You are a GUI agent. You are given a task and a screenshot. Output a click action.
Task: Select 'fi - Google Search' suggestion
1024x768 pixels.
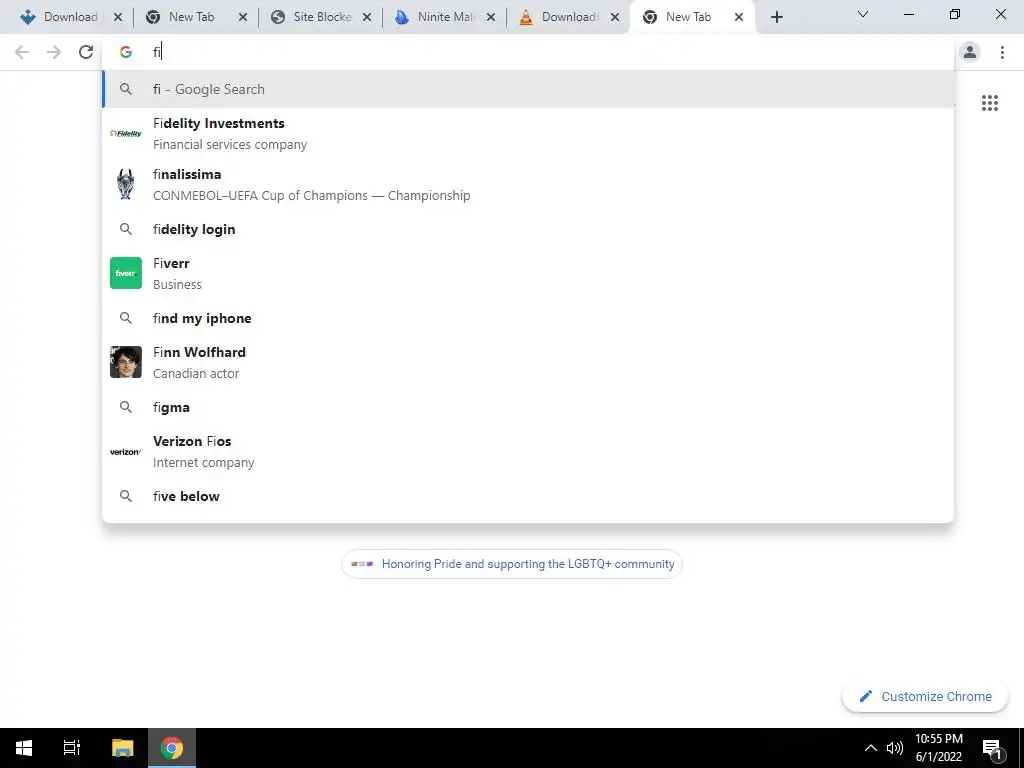click(528, 89)
